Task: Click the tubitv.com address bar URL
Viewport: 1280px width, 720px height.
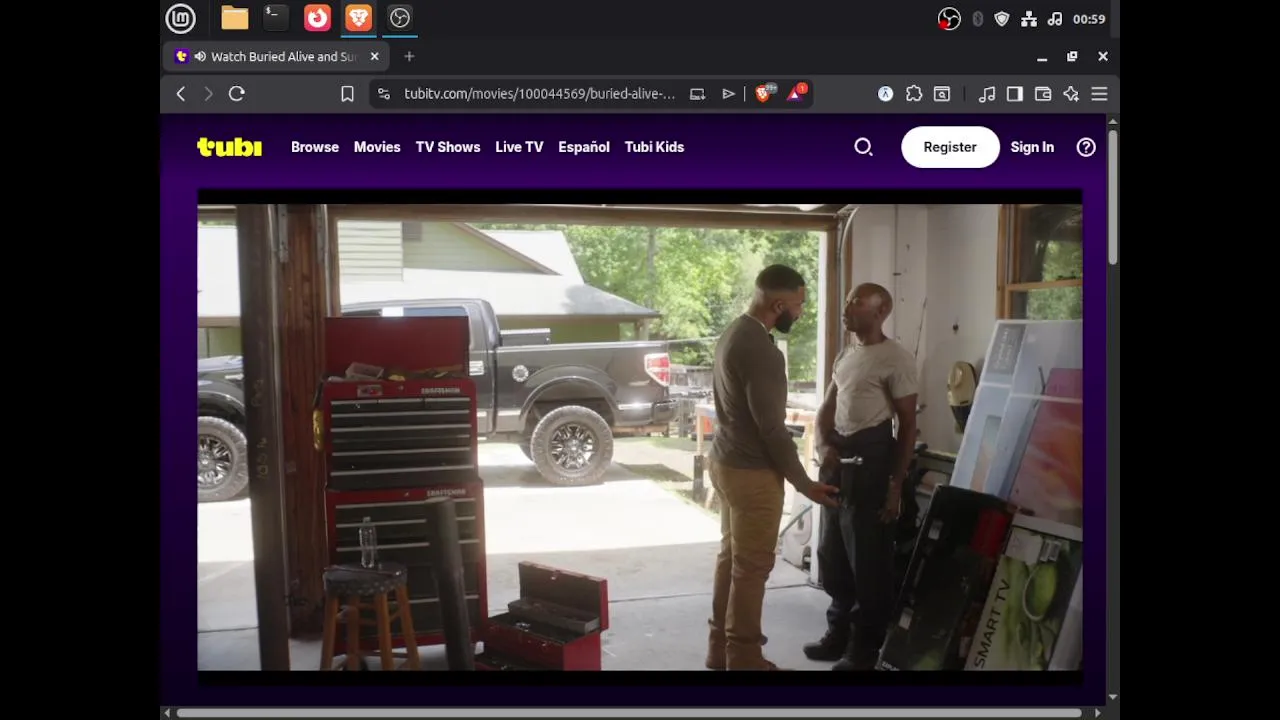Action: (x=539, y=94)
